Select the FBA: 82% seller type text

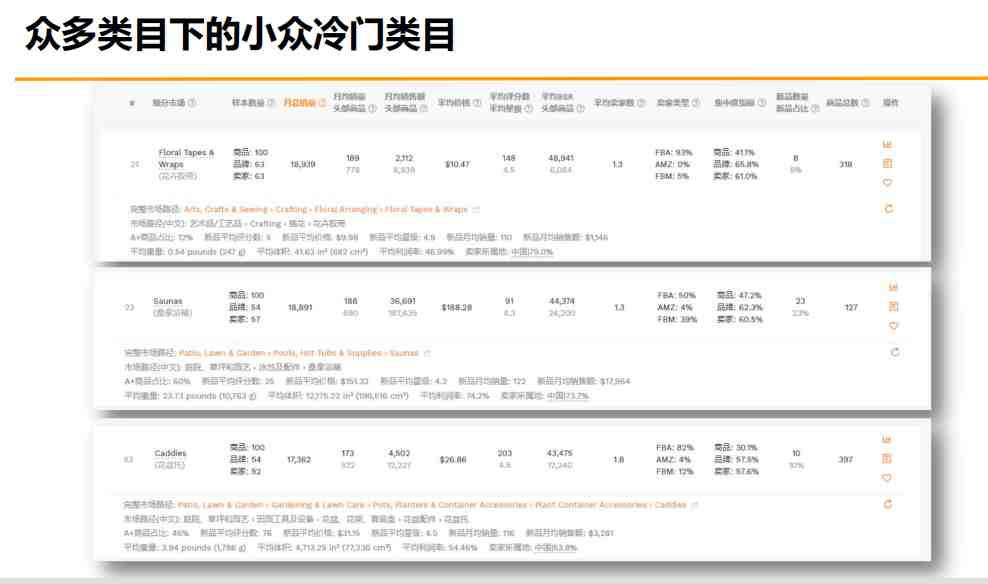[x=675, y=448]
